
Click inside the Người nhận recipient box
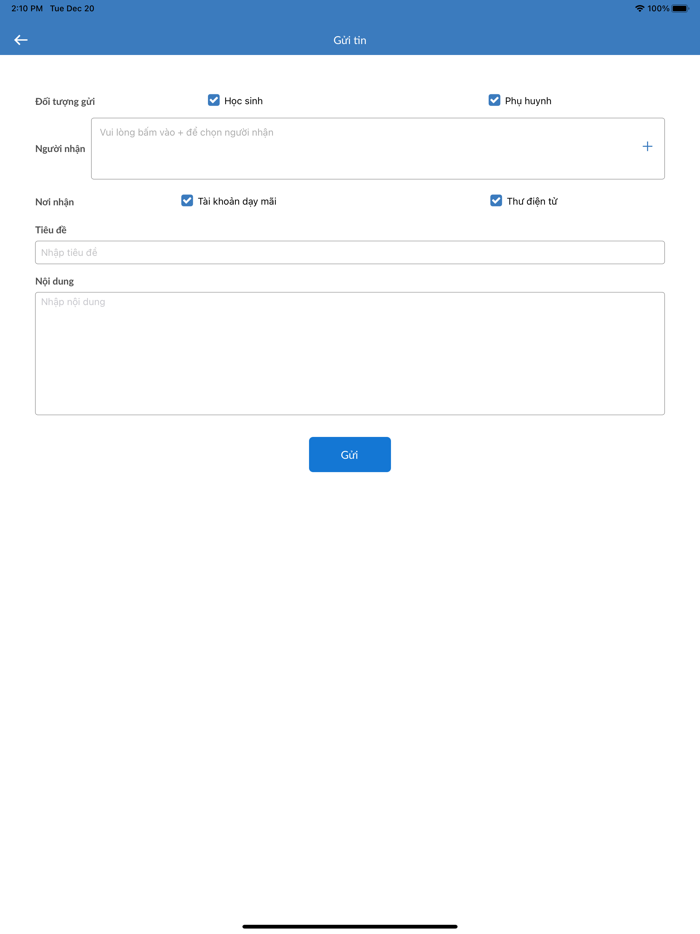pyautogui.click(x=378, y=148)
